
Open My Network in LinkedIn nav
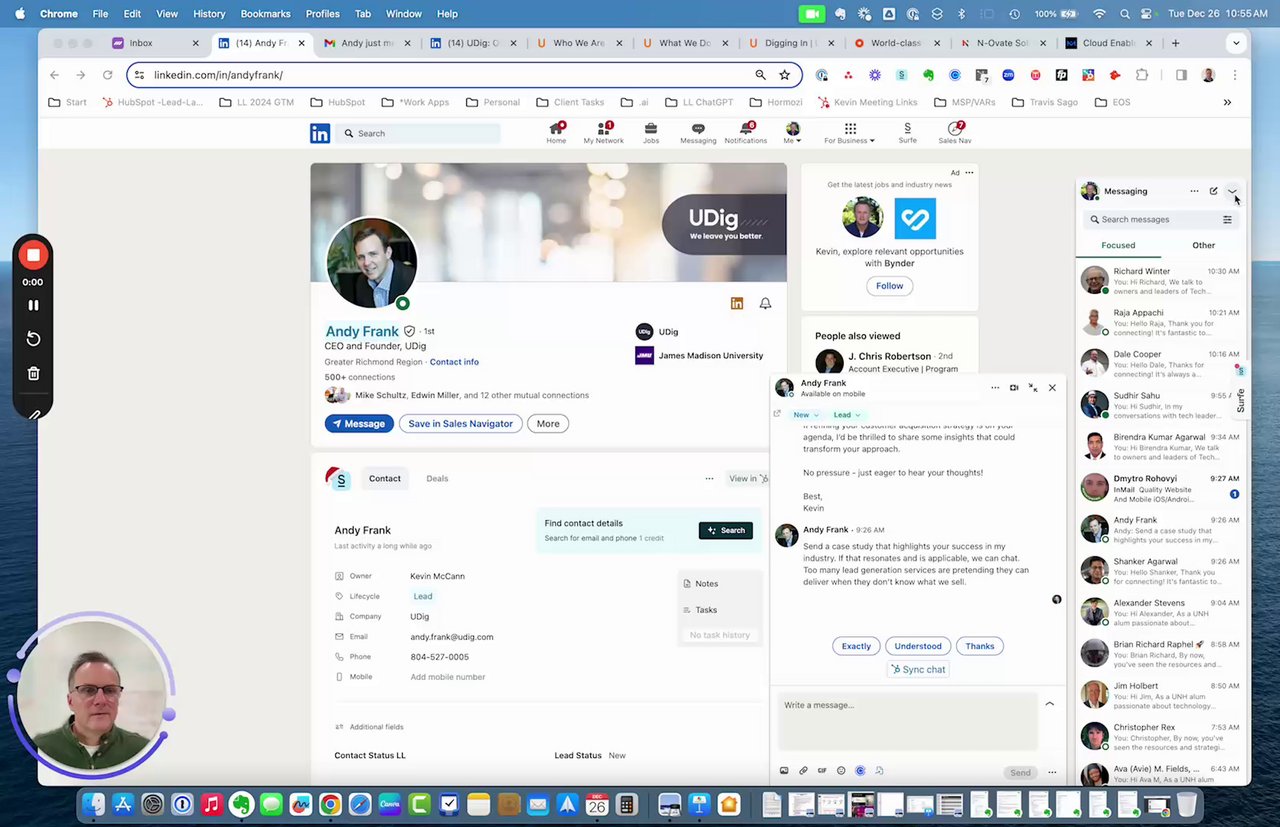pos(603,133)
